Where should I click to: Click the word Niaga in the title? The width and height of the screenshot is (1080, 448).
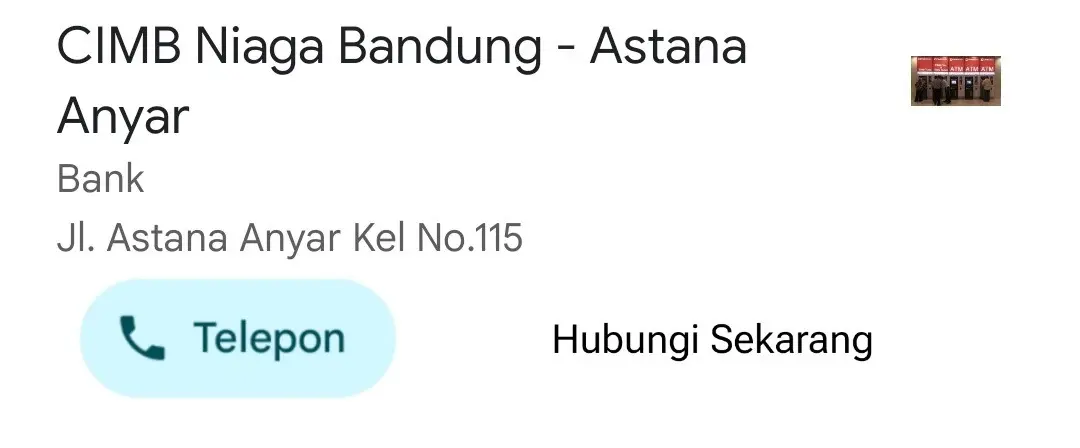pos(260,48)
